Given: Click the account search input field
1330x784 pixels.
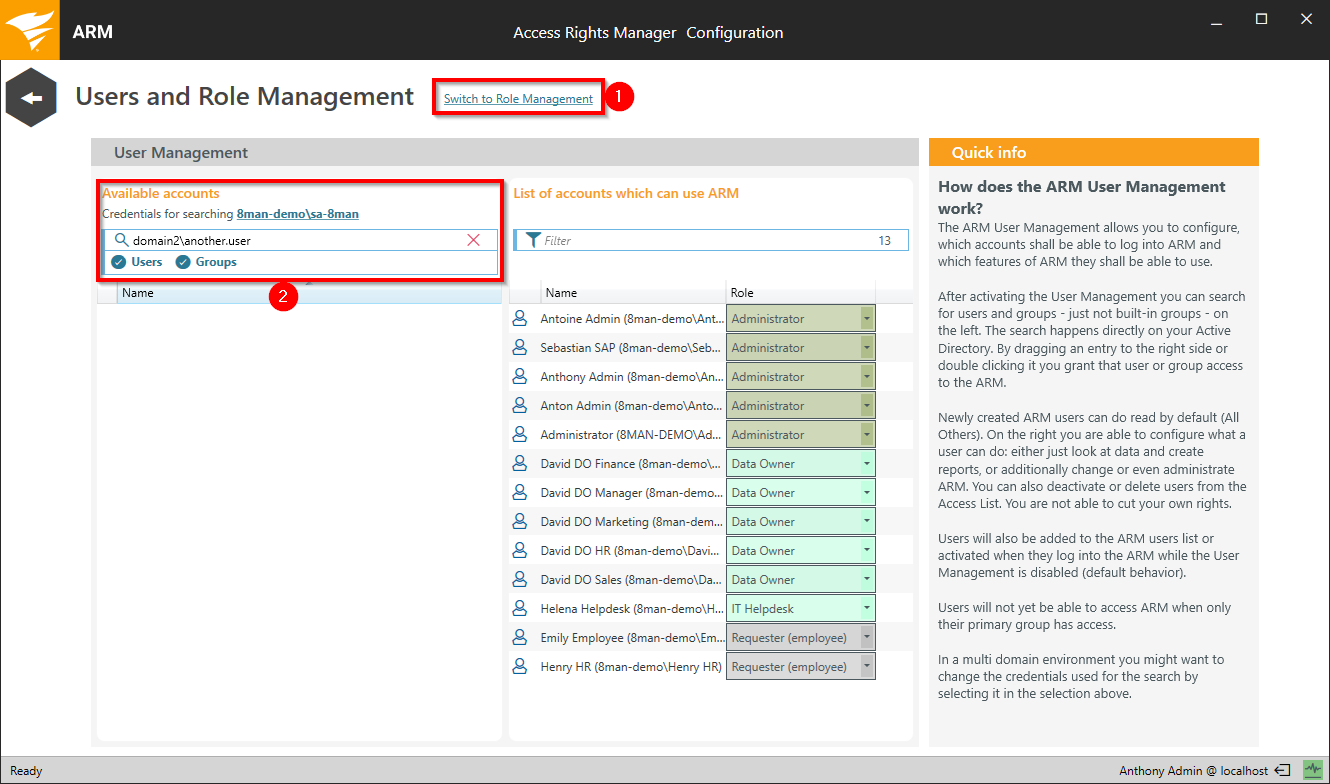Looking at the screenshot, I should (x=300, y=240).
